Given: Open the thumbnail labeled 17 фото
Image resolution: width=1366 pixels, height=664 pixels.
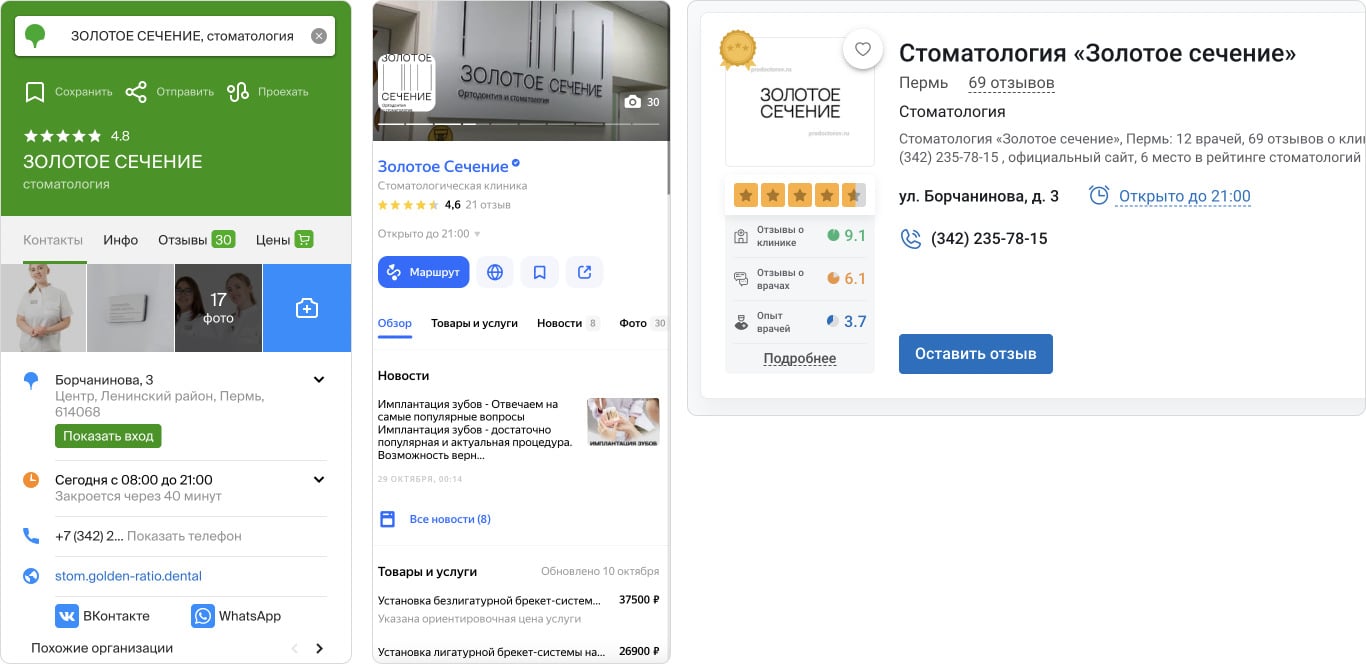Looking at the screenshot, I should coord(218,308).
